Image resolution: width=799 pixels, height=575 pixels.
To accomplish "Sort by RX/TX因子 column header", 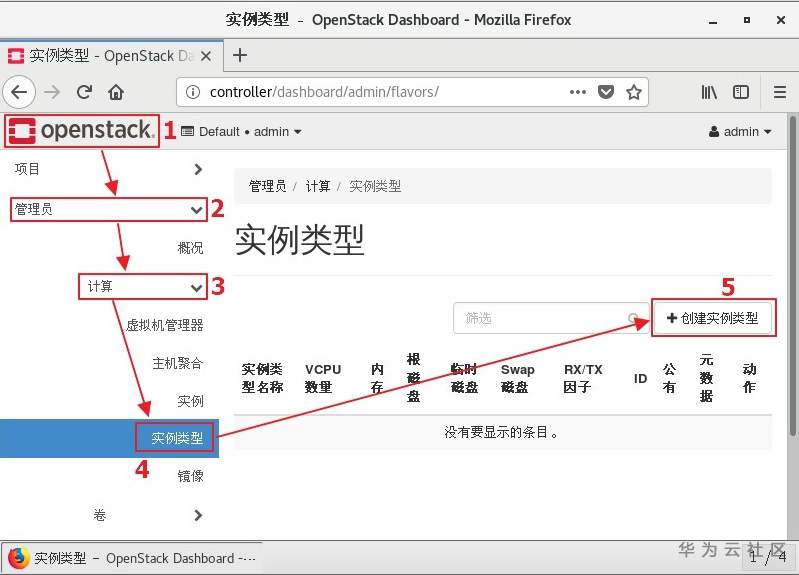I will [583, 378].
